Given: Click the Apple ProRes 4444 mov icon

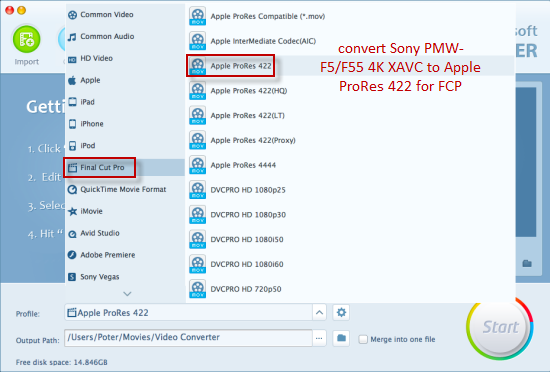Looking at the screenshot, I should [197, 165].
